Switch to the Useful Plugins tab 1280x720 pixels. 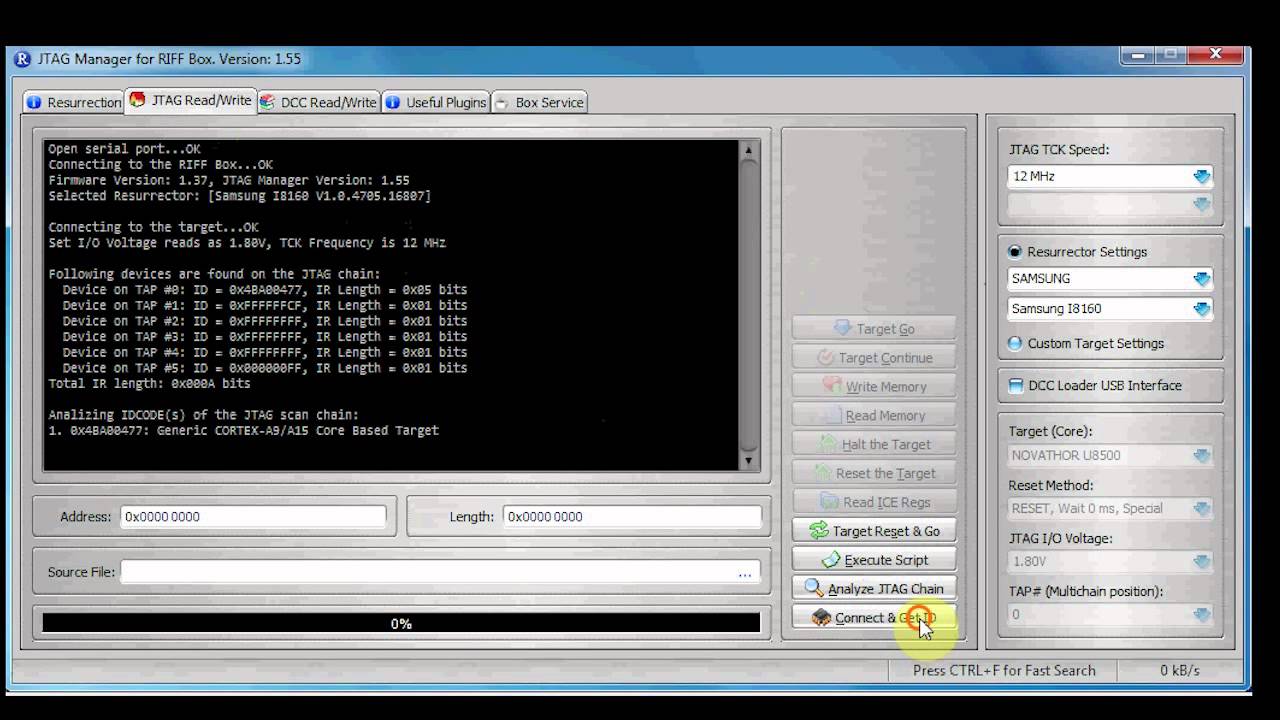coord(436,102)
